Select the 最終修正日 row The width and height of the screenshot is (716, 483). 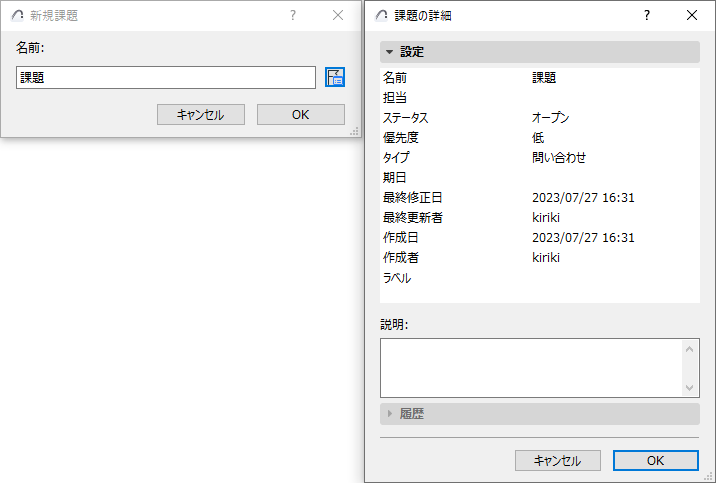click(540, 198)
